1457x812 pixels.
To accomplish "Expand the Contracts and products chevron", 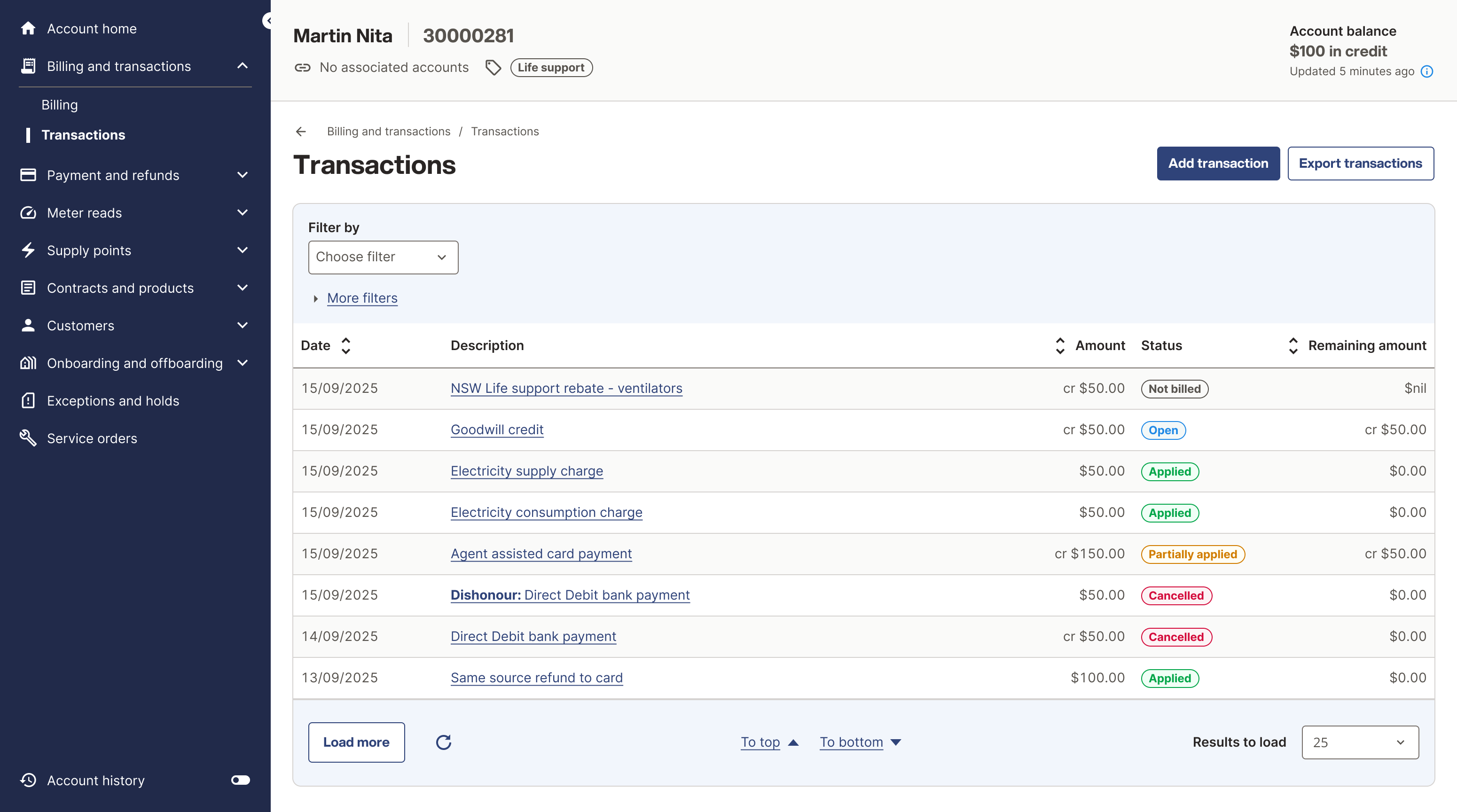I will [243, 288].
